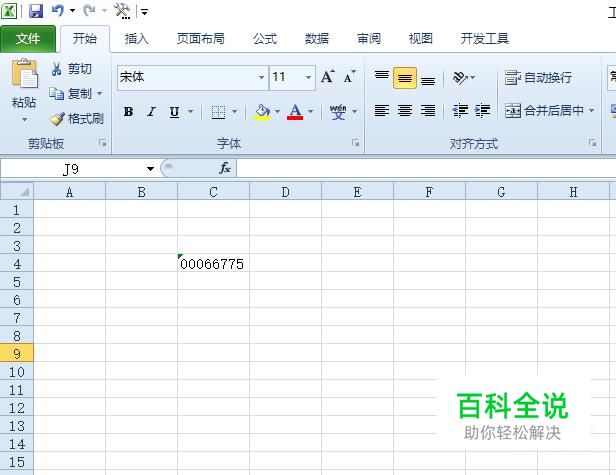The width and height of the screenshot is (616, 475).
Task: Increase font size with large A icon
Action: [327, 77]
